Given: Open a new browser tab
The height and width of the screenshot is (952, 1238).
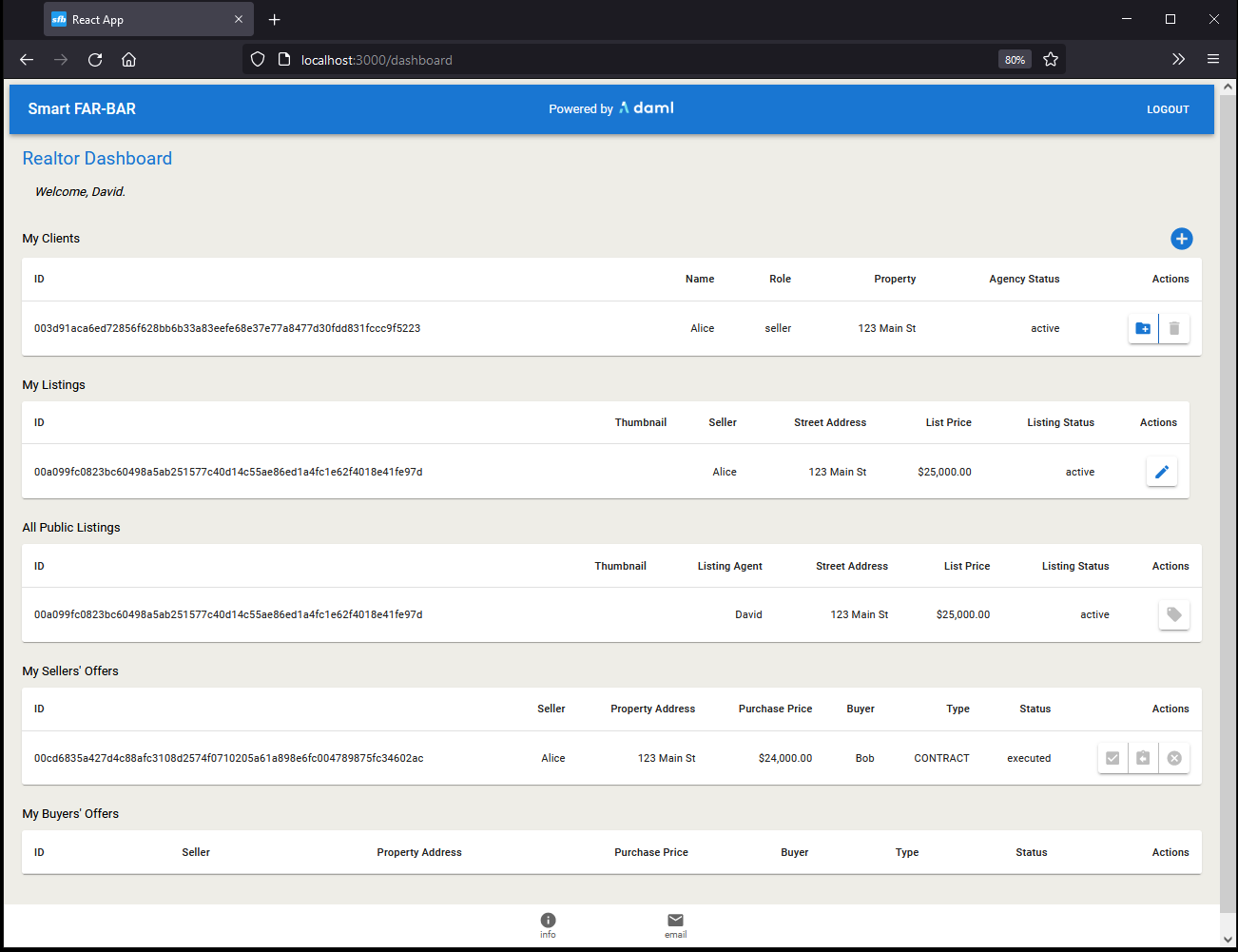Looking at the screenshot, I should (274, 19).
